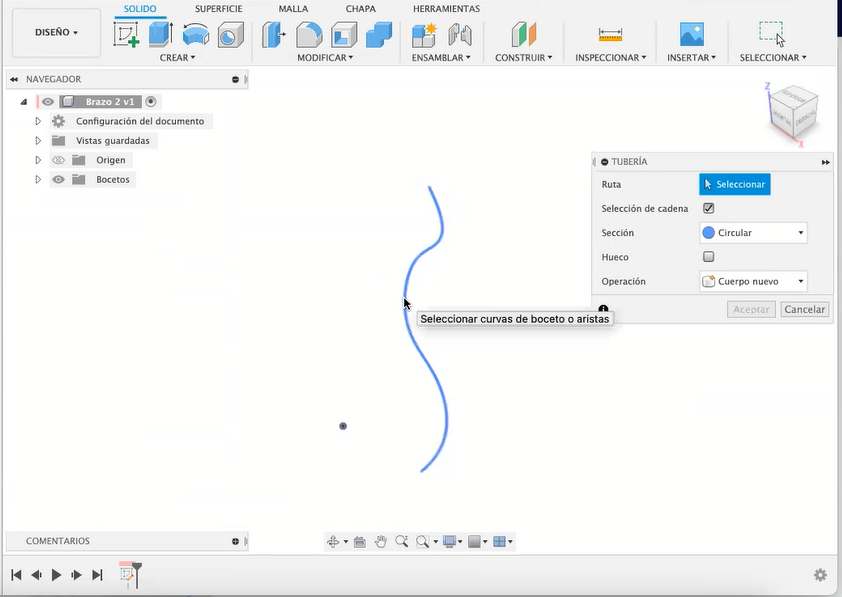Open the MODIFICAR menu
This screenshot has width=842, height=597.
325,57
